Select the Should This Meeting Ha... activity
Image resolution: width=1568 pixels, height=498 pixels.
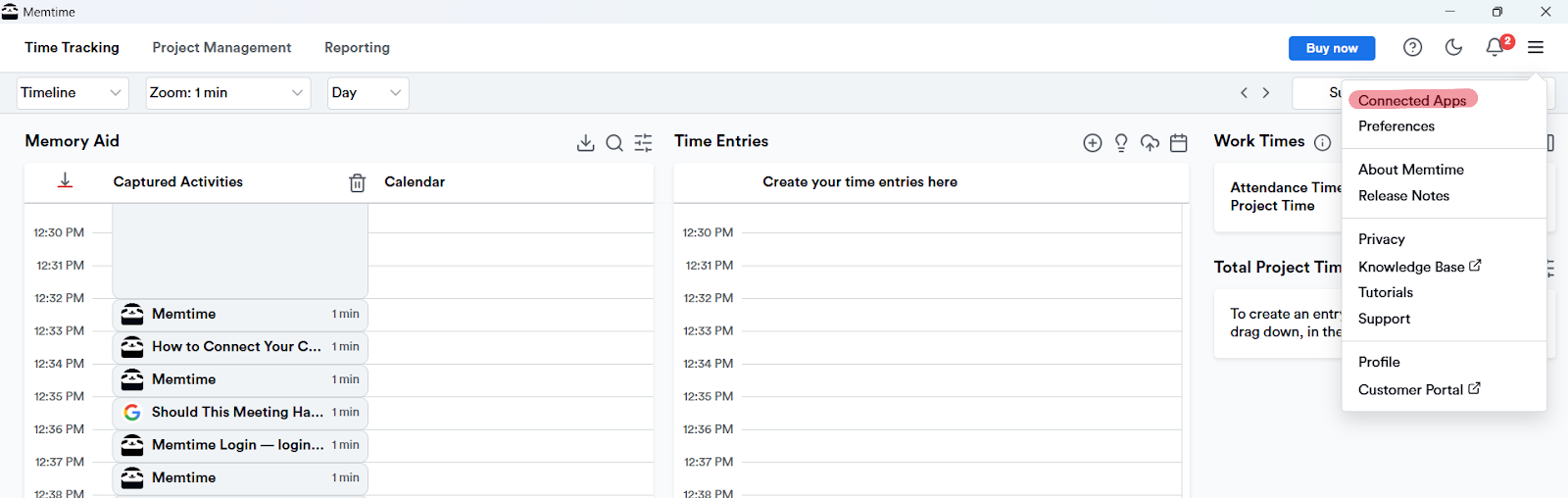tap(240, 413)
